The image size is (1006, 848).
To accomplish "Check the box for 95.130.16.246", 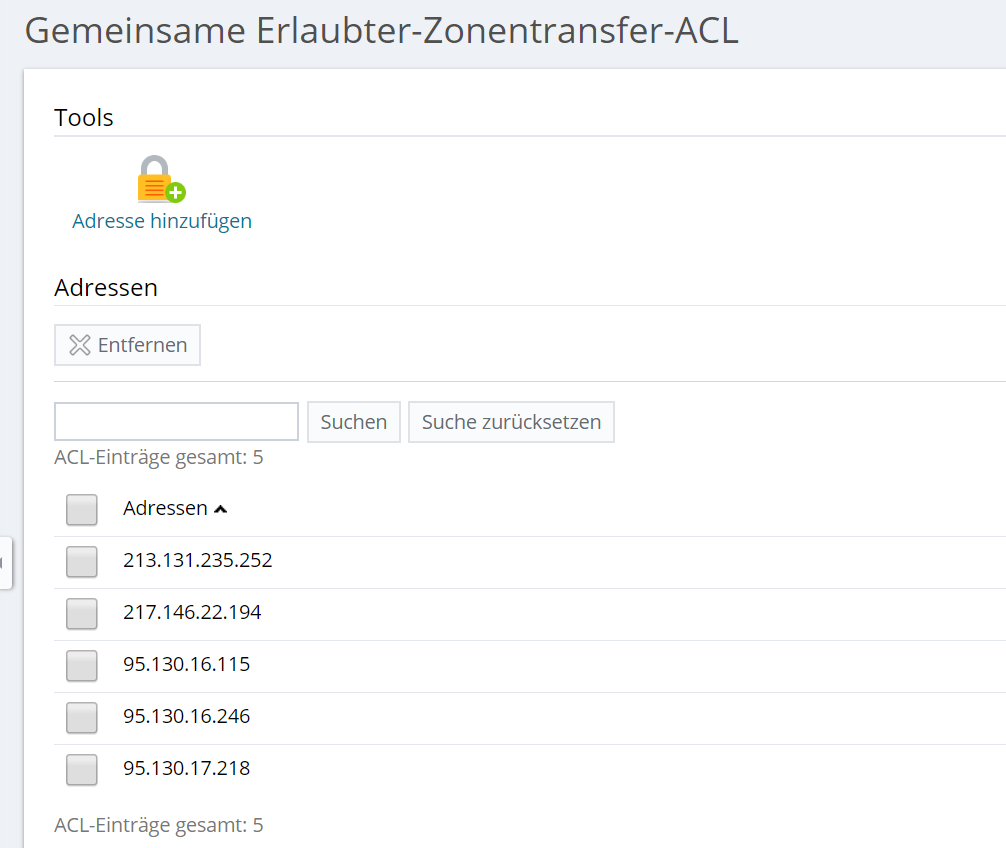I will 81,717.
